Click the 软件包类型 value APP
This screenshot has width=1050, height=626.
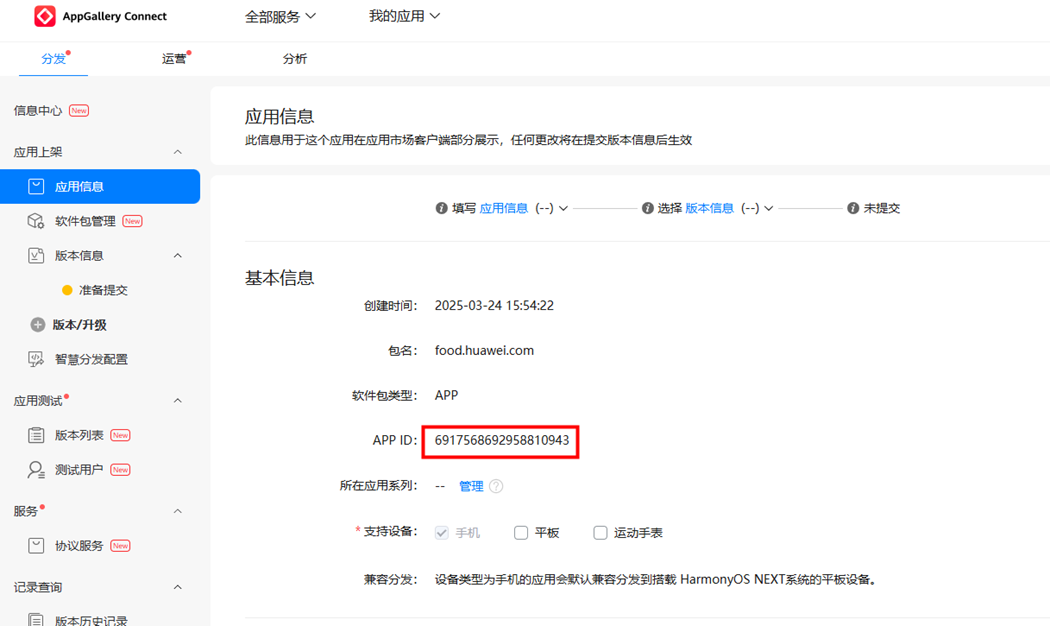click(446, 395)
